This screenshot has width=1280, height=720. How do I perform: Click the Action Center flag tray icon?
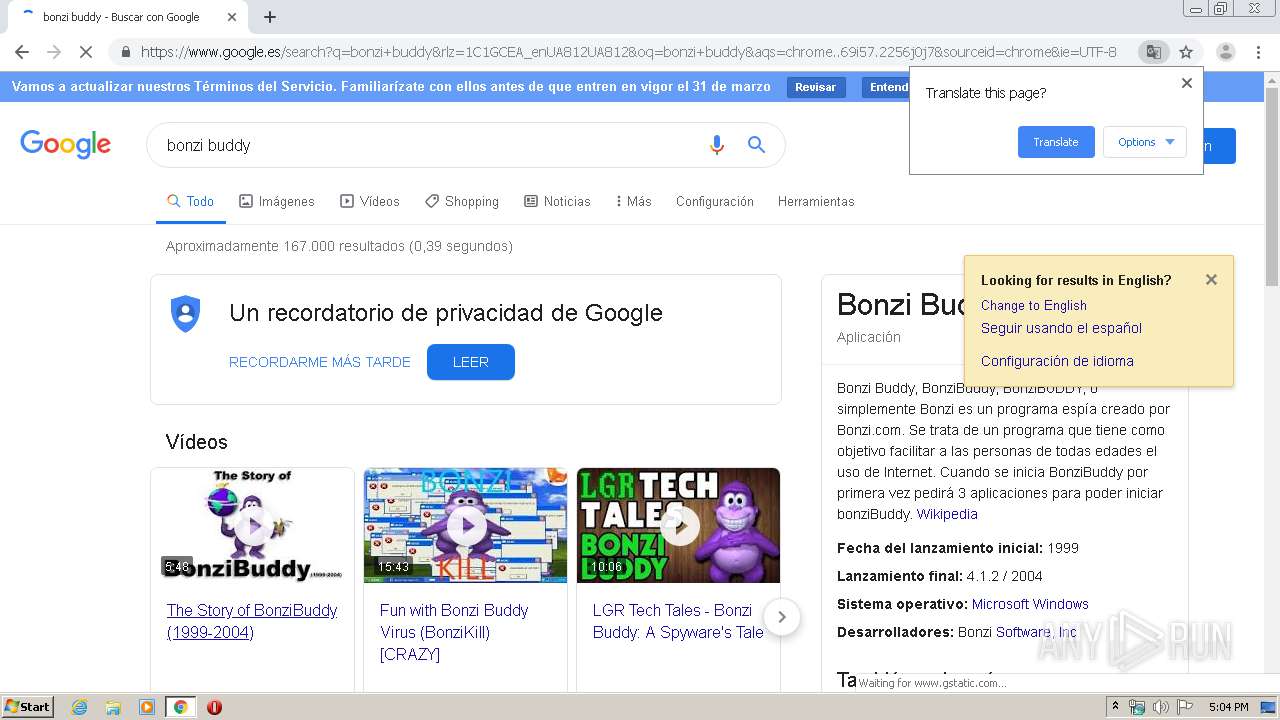1184,707
